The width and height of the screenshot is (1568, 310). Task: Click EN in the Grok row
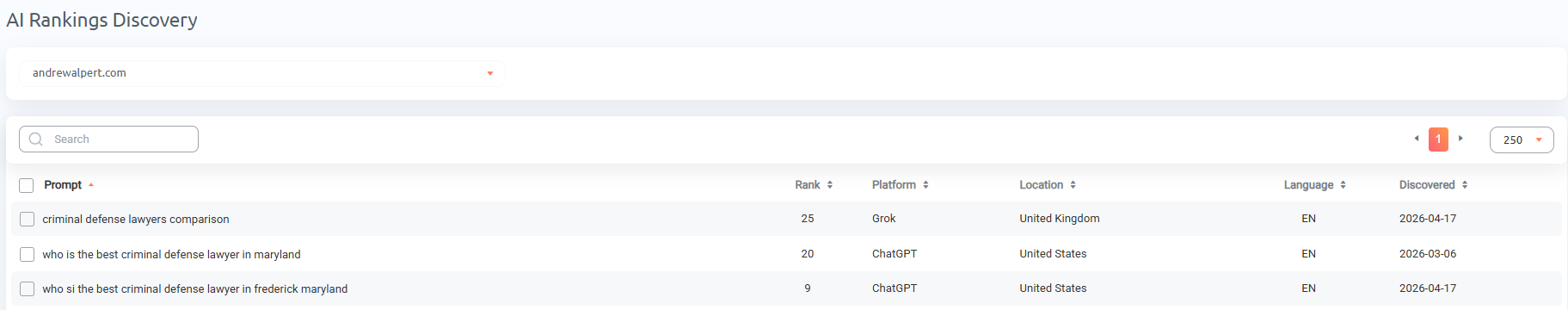click(1308, 219)
